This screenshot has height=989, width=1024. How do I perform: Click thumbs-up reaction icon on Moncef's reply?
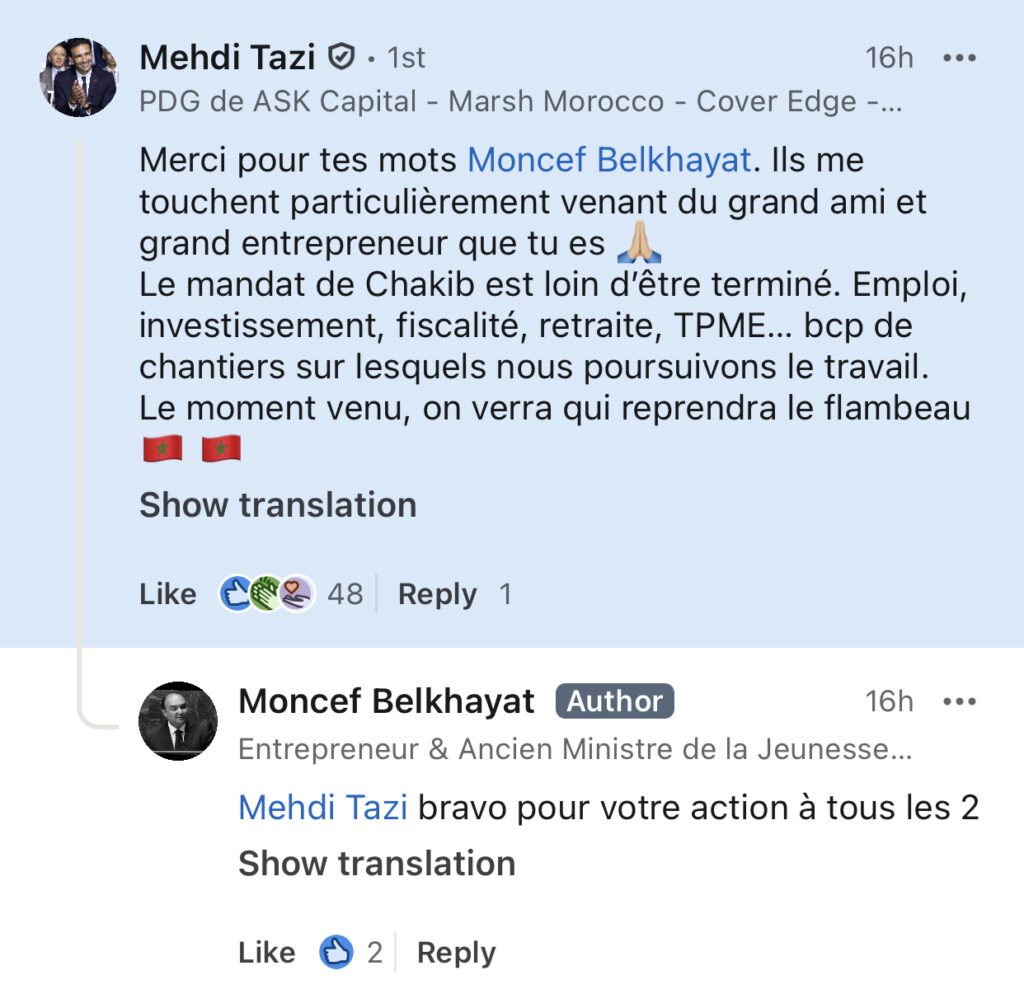pyautogui.click(x=337, y=952)
